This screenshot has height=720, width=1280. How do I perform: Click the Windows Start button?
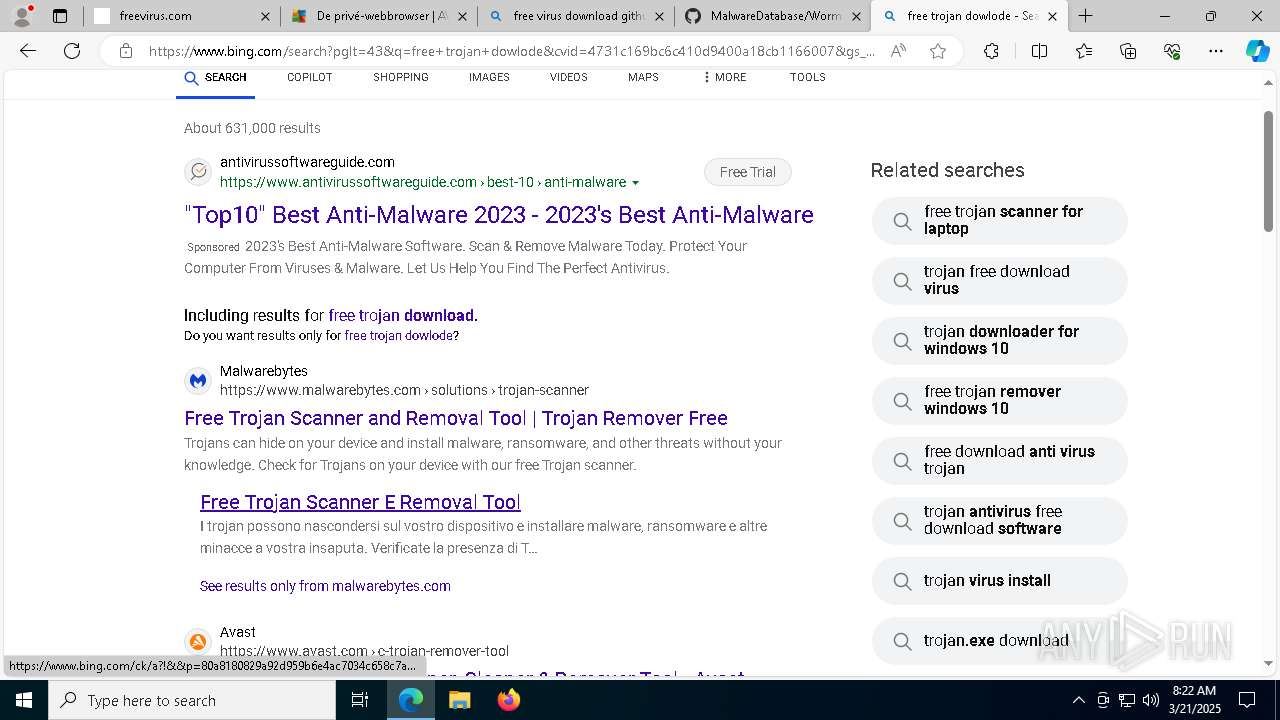pyautogui.click(x=24, y=700)
